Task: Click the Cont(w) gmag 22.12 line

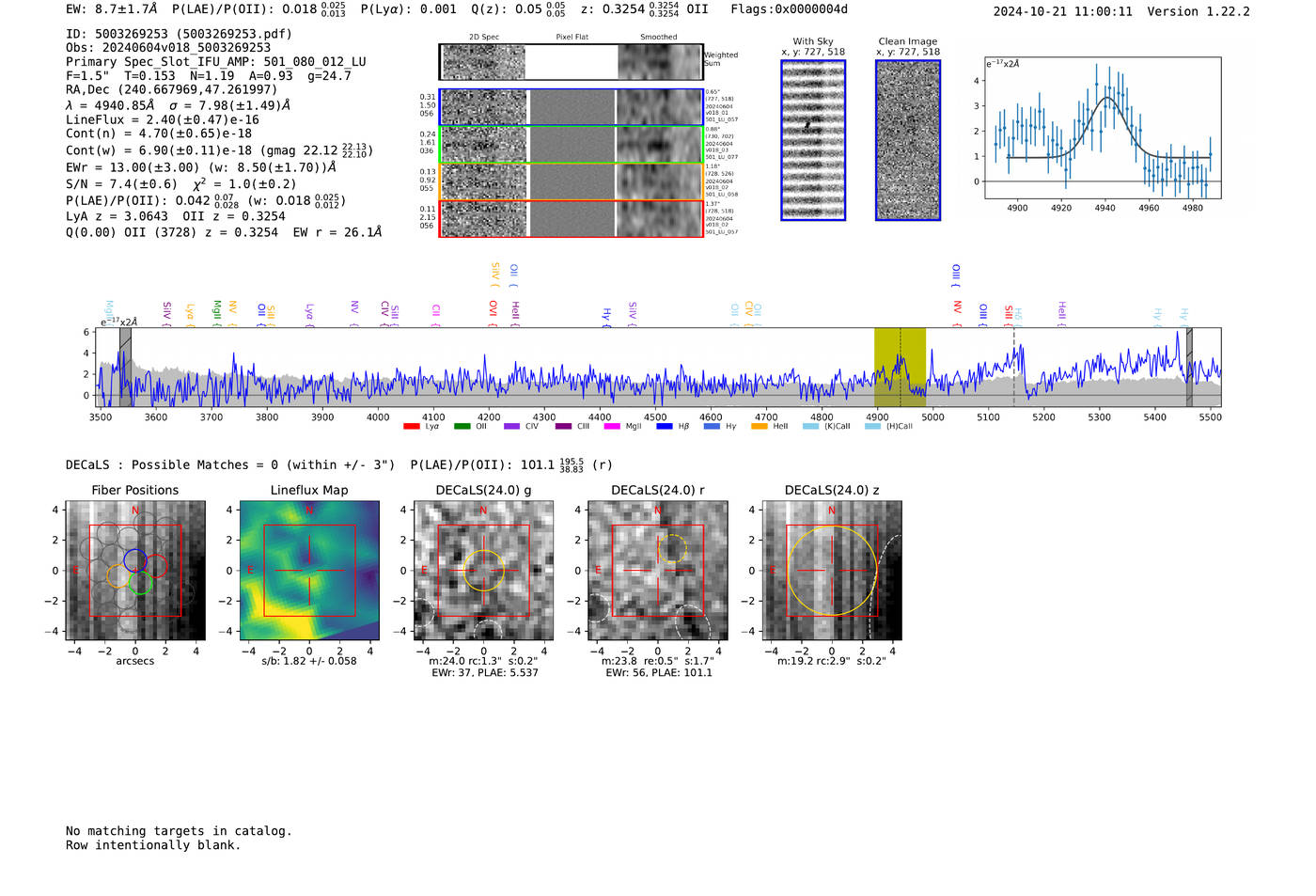Action: pyautogui.click(x=220, y=150)
